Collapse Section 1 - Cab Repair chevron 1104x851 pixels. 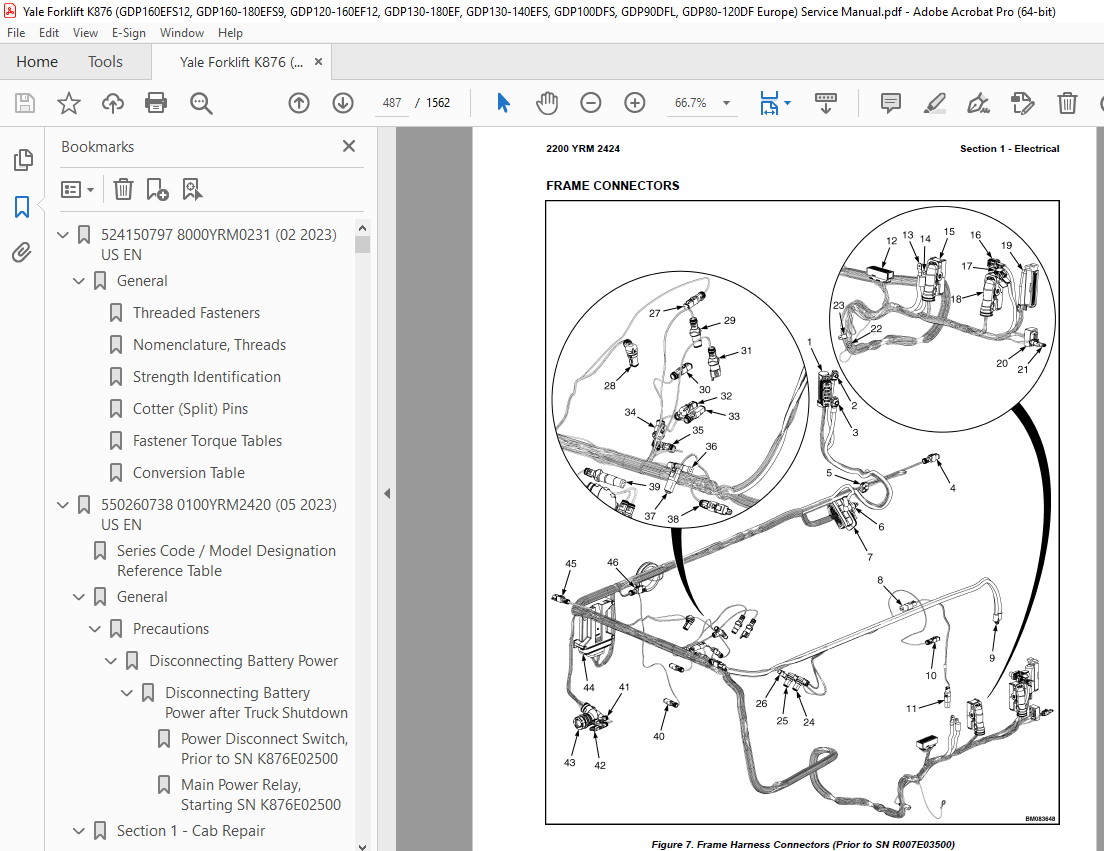click(79, 831)
